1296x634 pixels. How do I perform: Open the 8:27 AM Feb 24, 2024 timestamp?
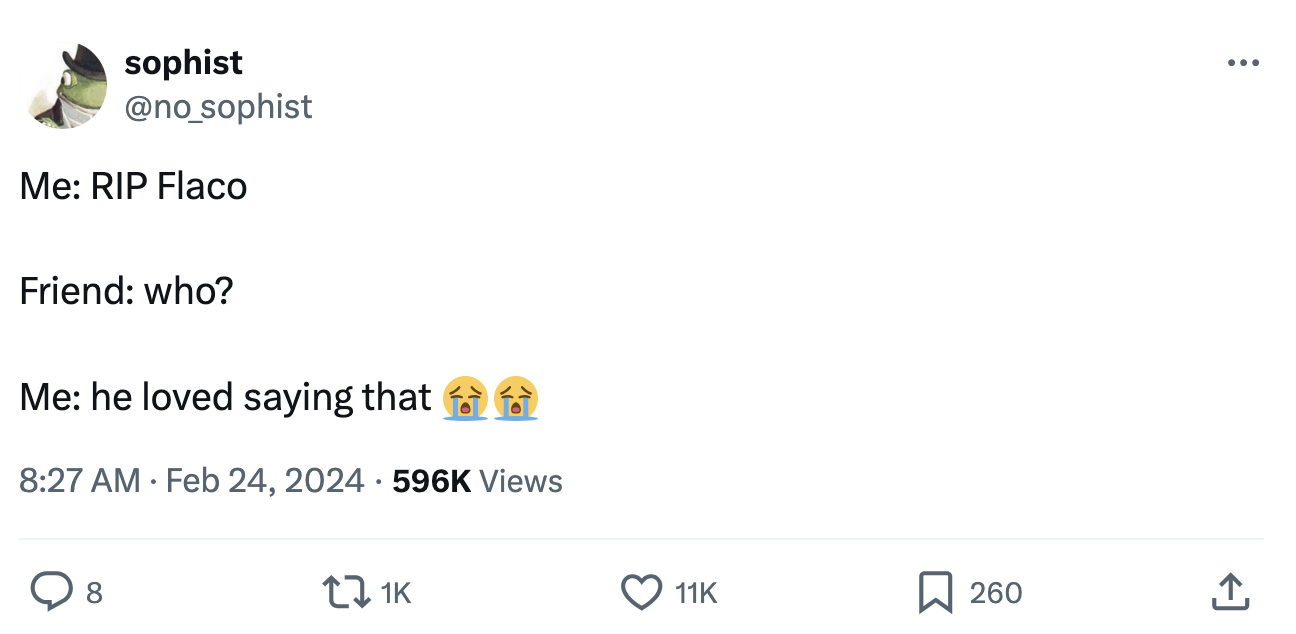coord(191,481)
